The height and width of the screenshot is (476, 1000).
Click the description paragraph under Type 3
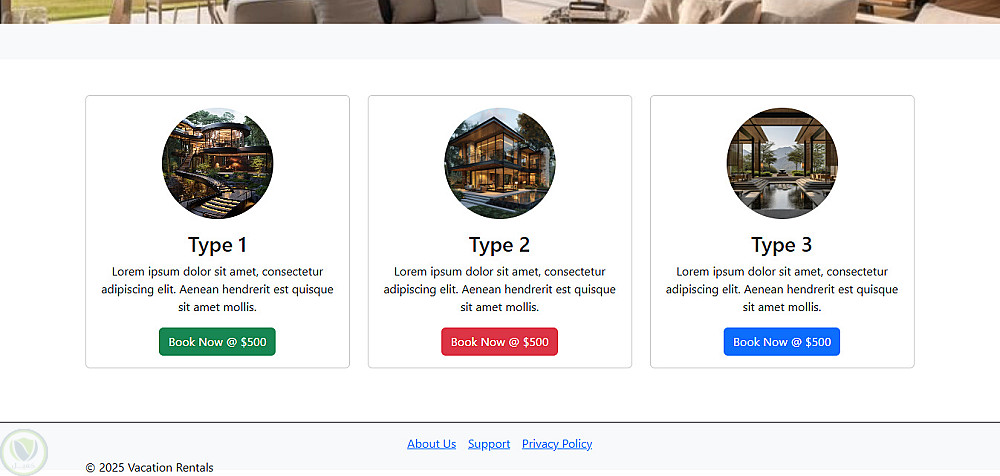[x=782, y=289]
